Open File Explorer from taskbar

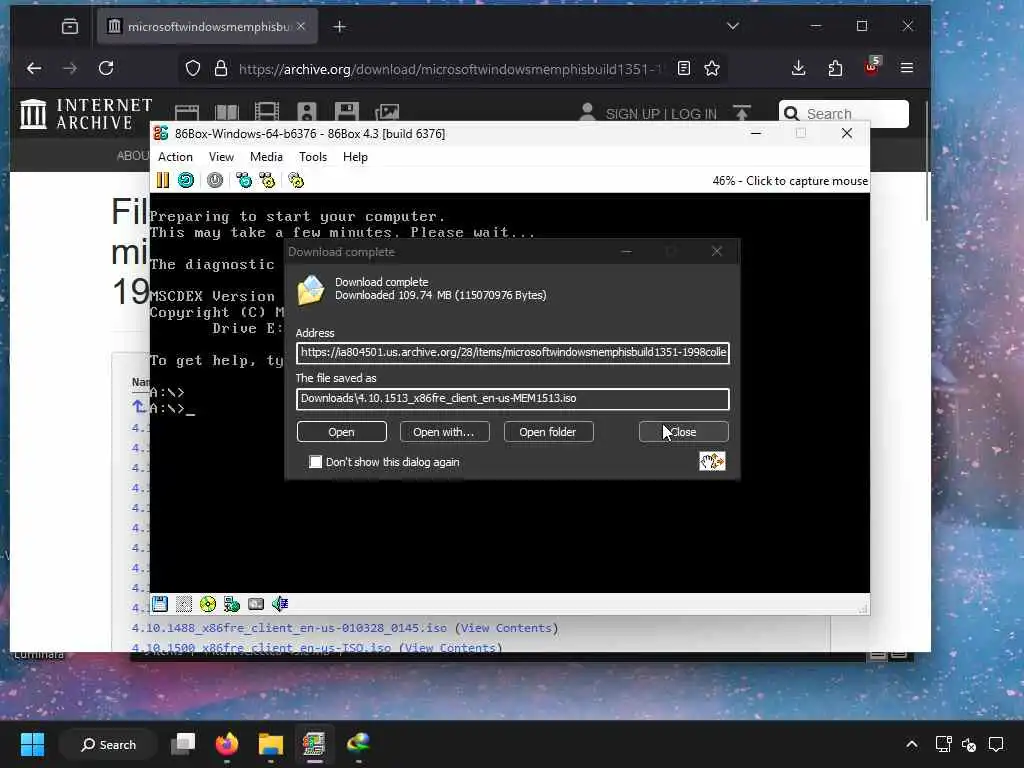270,744
